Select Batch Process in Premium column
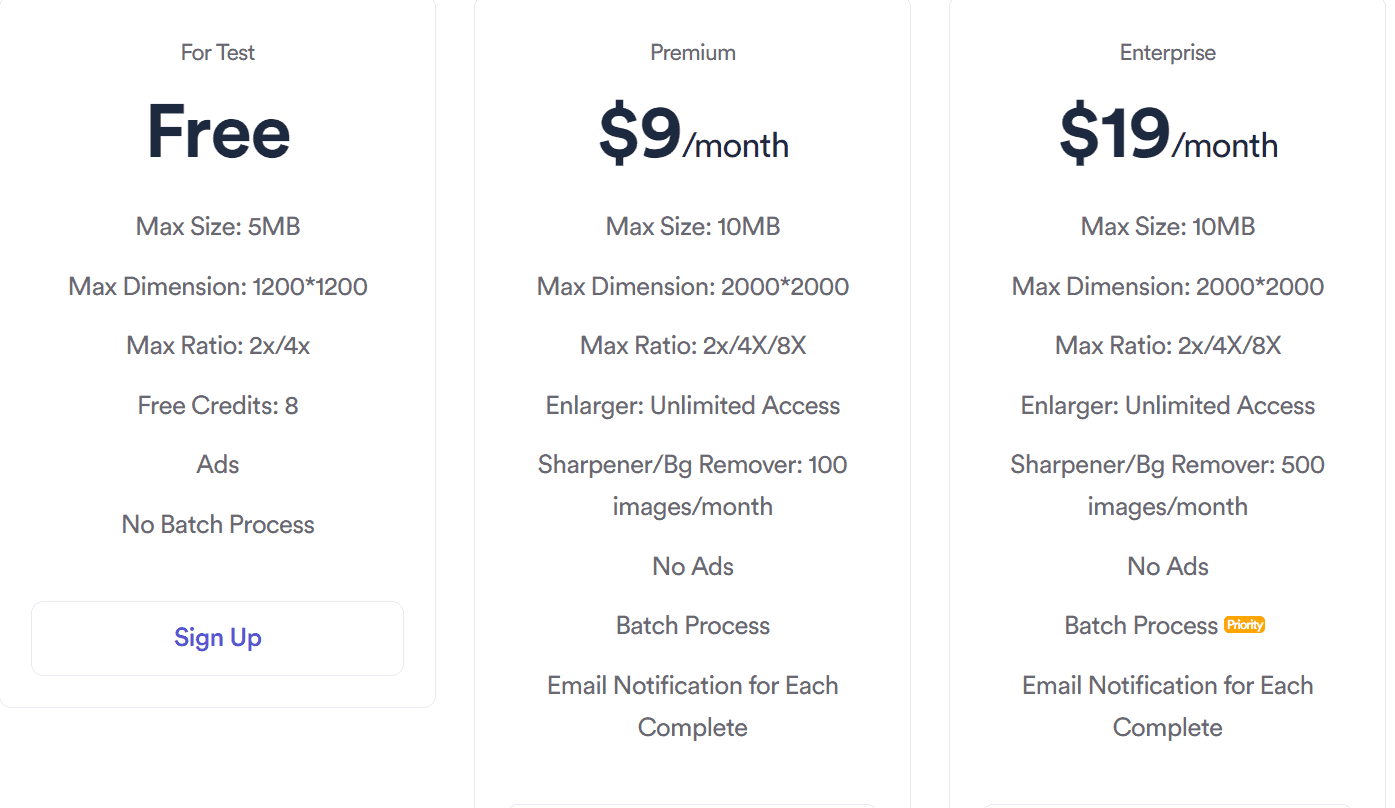This screenshot has width=1395, height=808. 692,625
